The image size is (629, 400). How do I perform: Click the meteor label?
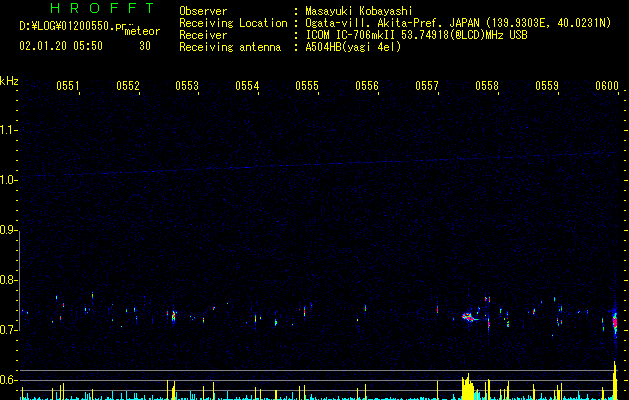tap(142, 31)
